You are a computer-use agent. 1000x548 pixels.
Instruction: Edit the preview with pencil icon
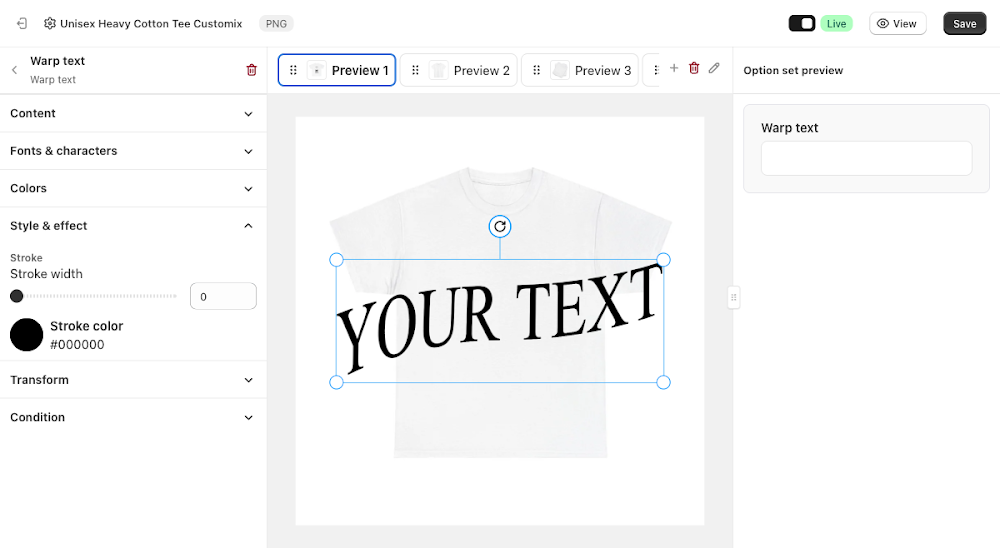click(714, 68)
